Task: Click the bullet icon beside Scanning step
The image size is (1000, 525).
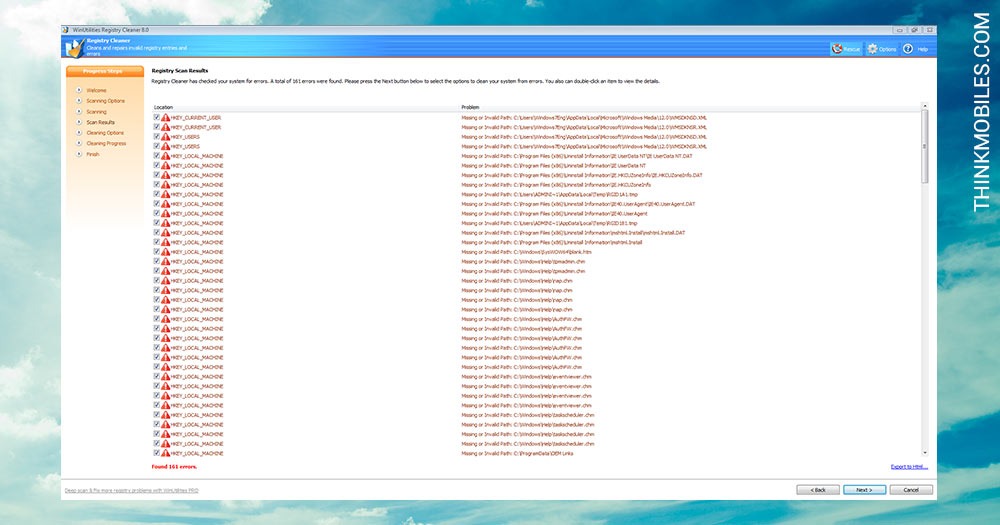Action: [79, 112]
